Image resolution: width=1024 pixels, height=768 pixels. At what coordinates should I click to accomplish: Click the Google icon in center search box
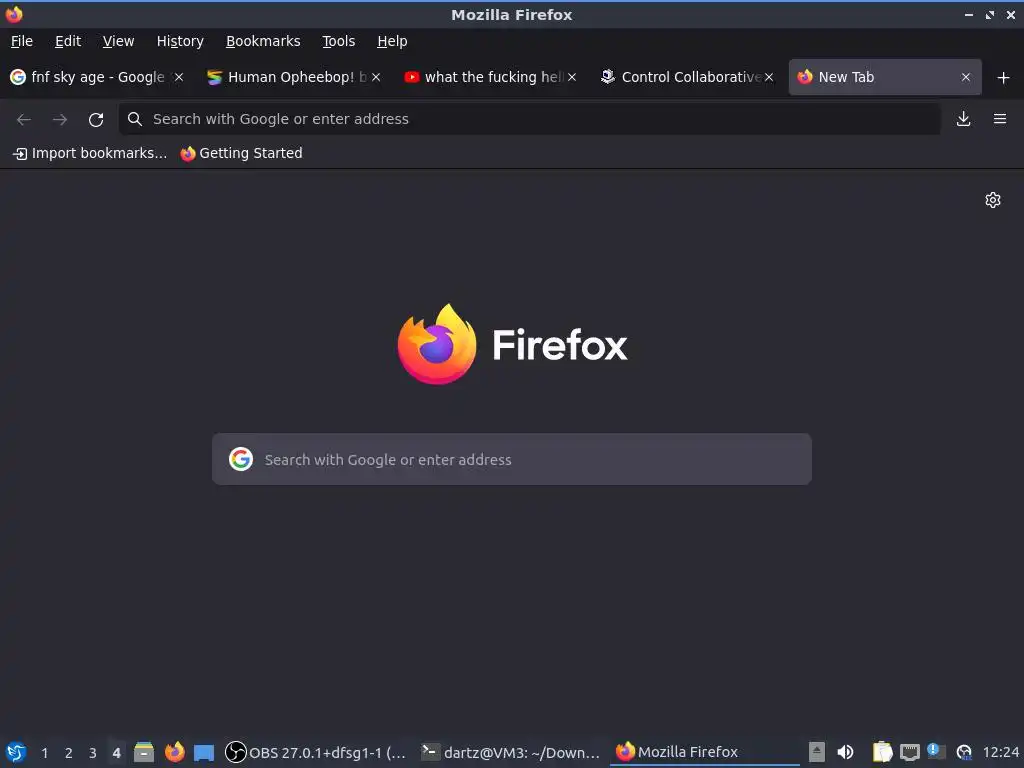pos(241,459)
